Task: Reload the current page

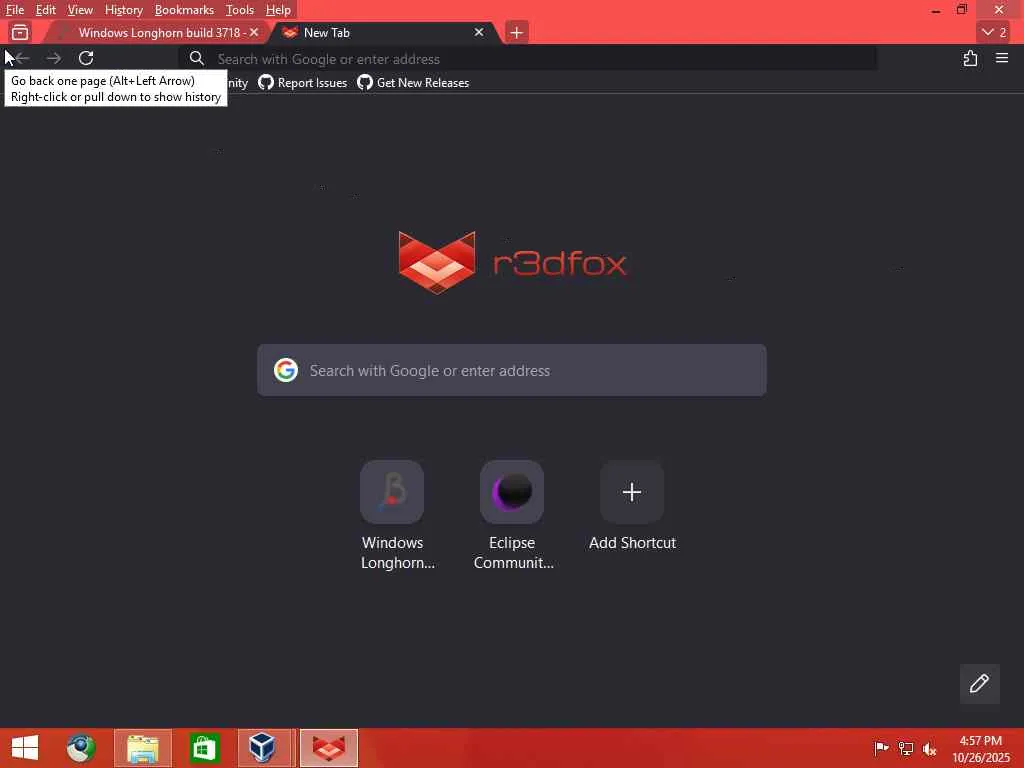Action: pyautogui.click(x=86, y=58)
